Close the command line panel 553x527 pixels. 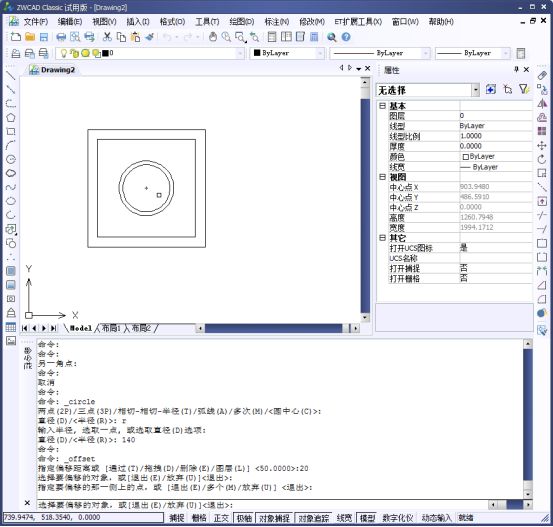point(27,502)
